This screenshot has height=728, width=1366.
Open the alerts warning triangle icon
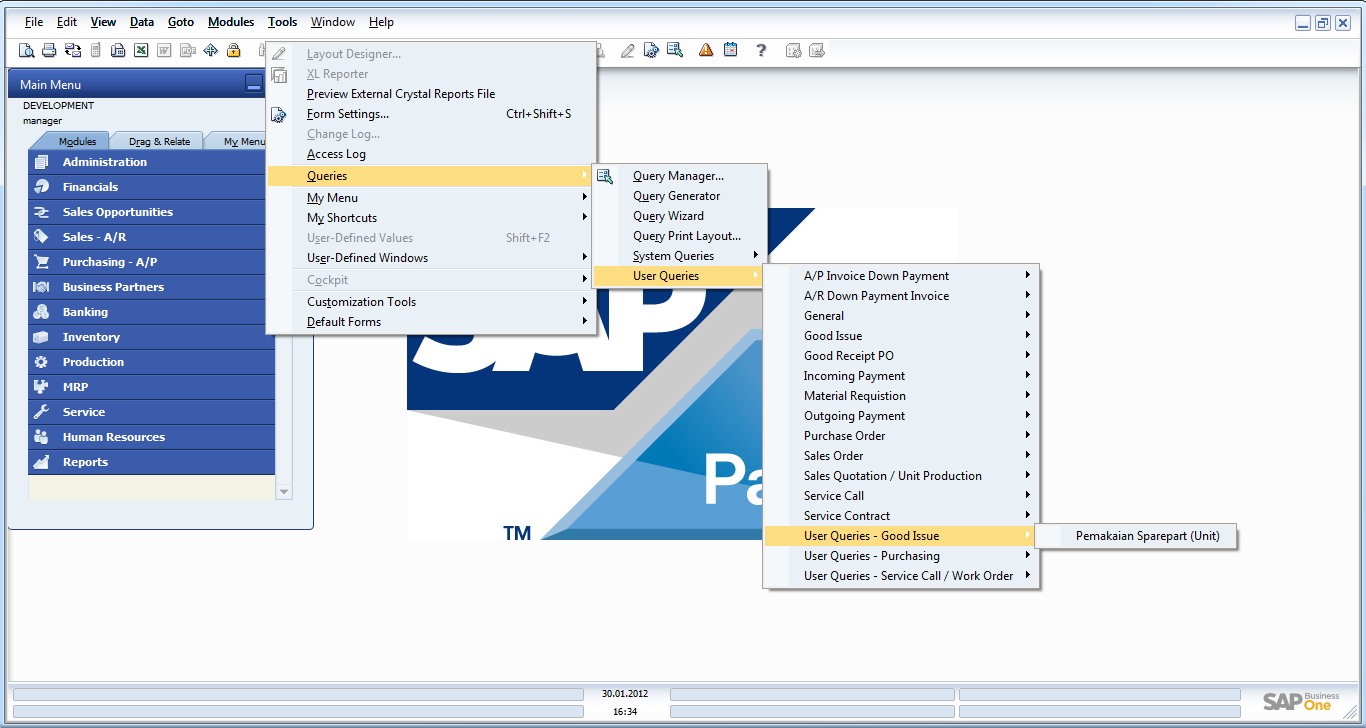tap(705, 50)
